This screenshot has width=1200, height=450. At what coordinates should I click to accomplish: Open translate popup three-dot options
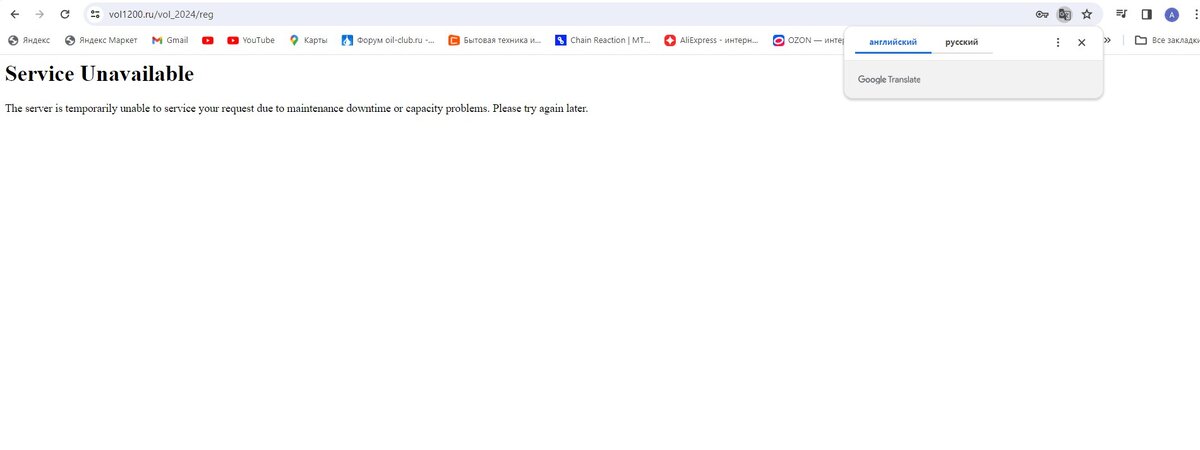(x=1058, y=43)
